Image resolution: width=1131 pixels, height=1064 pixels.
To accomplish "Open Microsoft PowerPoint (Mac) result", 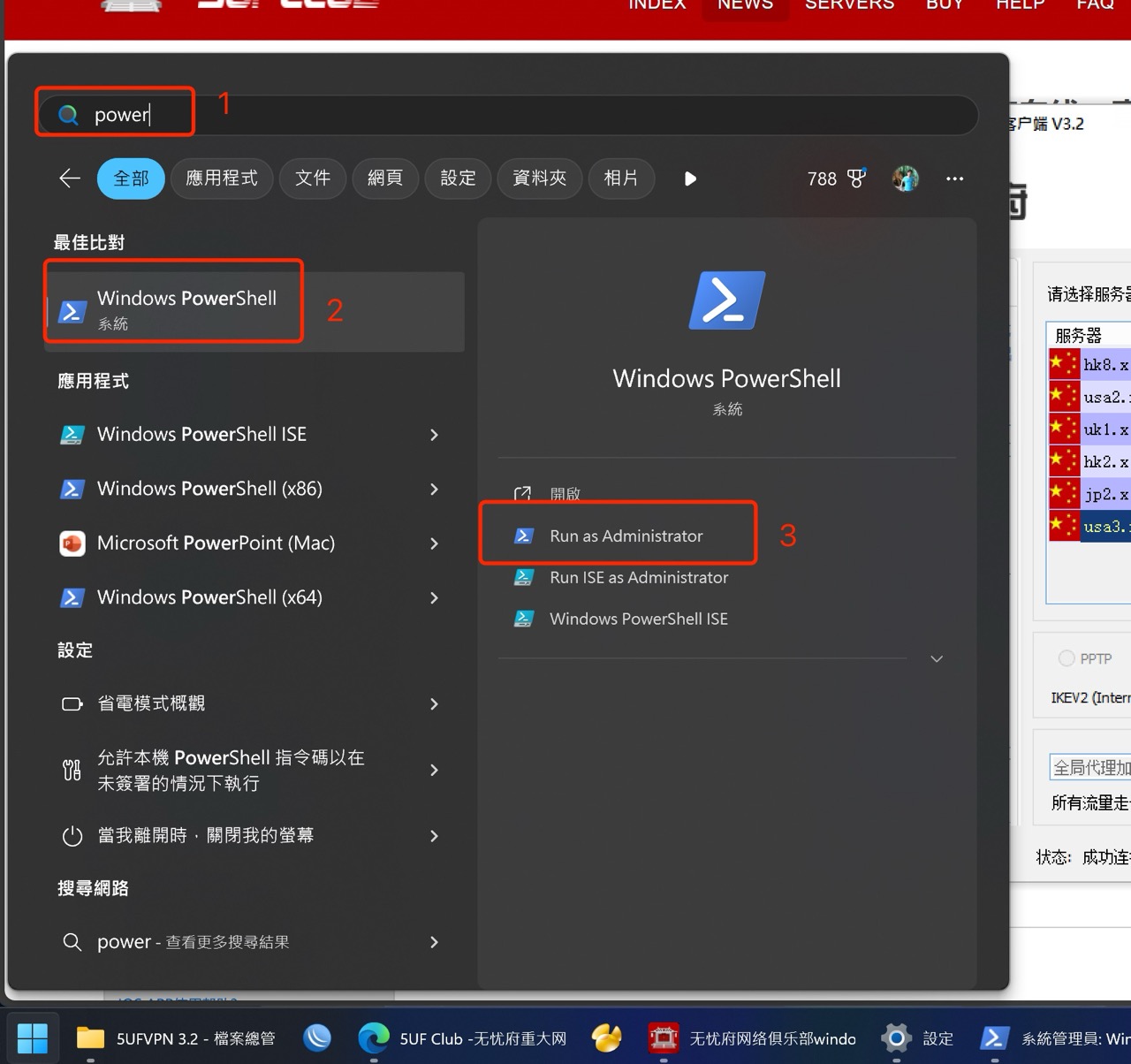I will pyautogui.click(x=216, y=543).
